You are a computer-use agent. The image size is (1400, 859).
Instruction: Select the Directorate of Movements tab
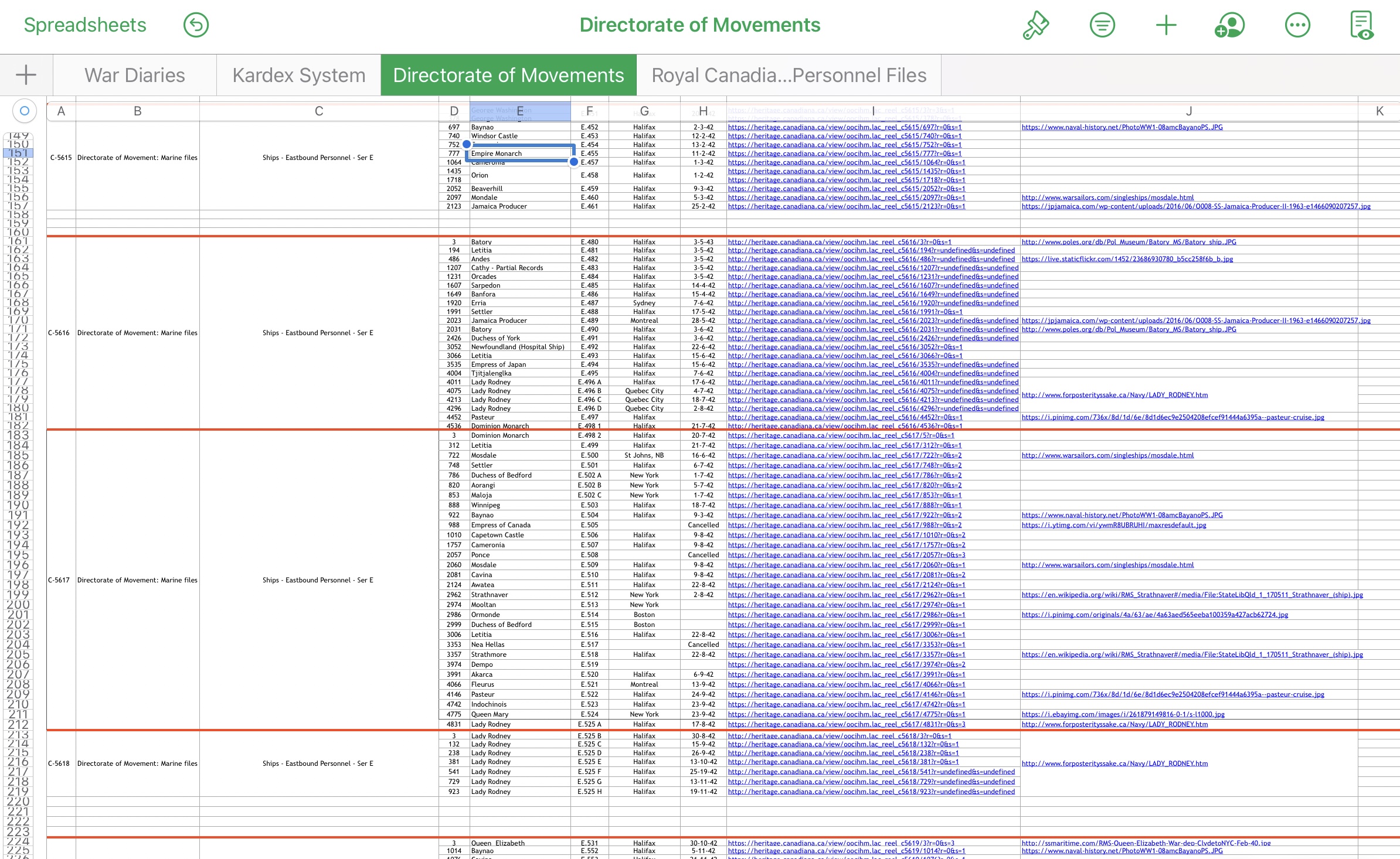click(508, 75)
